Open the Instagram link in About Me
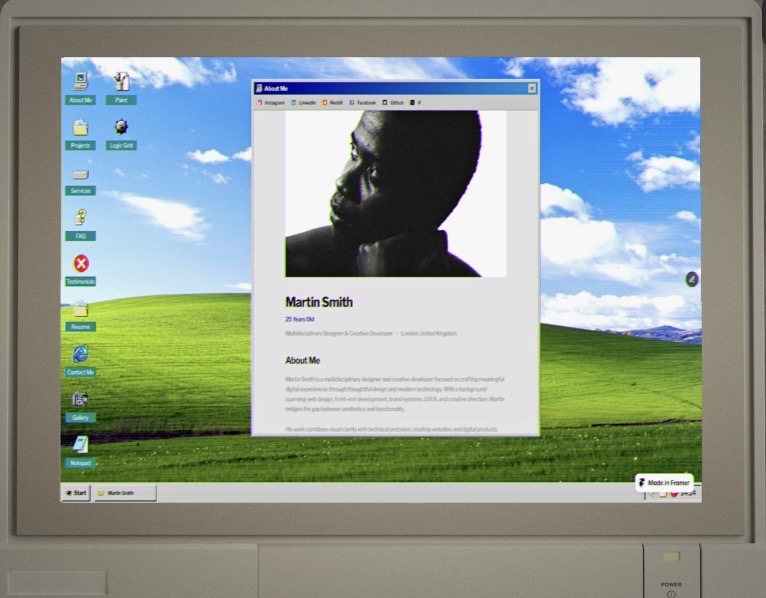Image resolution: width=766 pixels, height=598 pixels. pos(271,103)
